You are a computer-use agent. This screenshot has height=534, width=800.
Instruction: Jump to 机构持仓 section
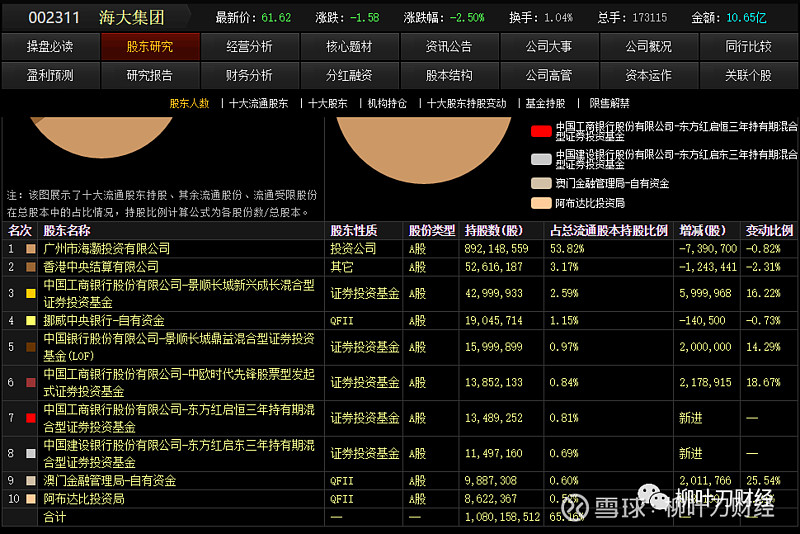[x=387, y=104]
